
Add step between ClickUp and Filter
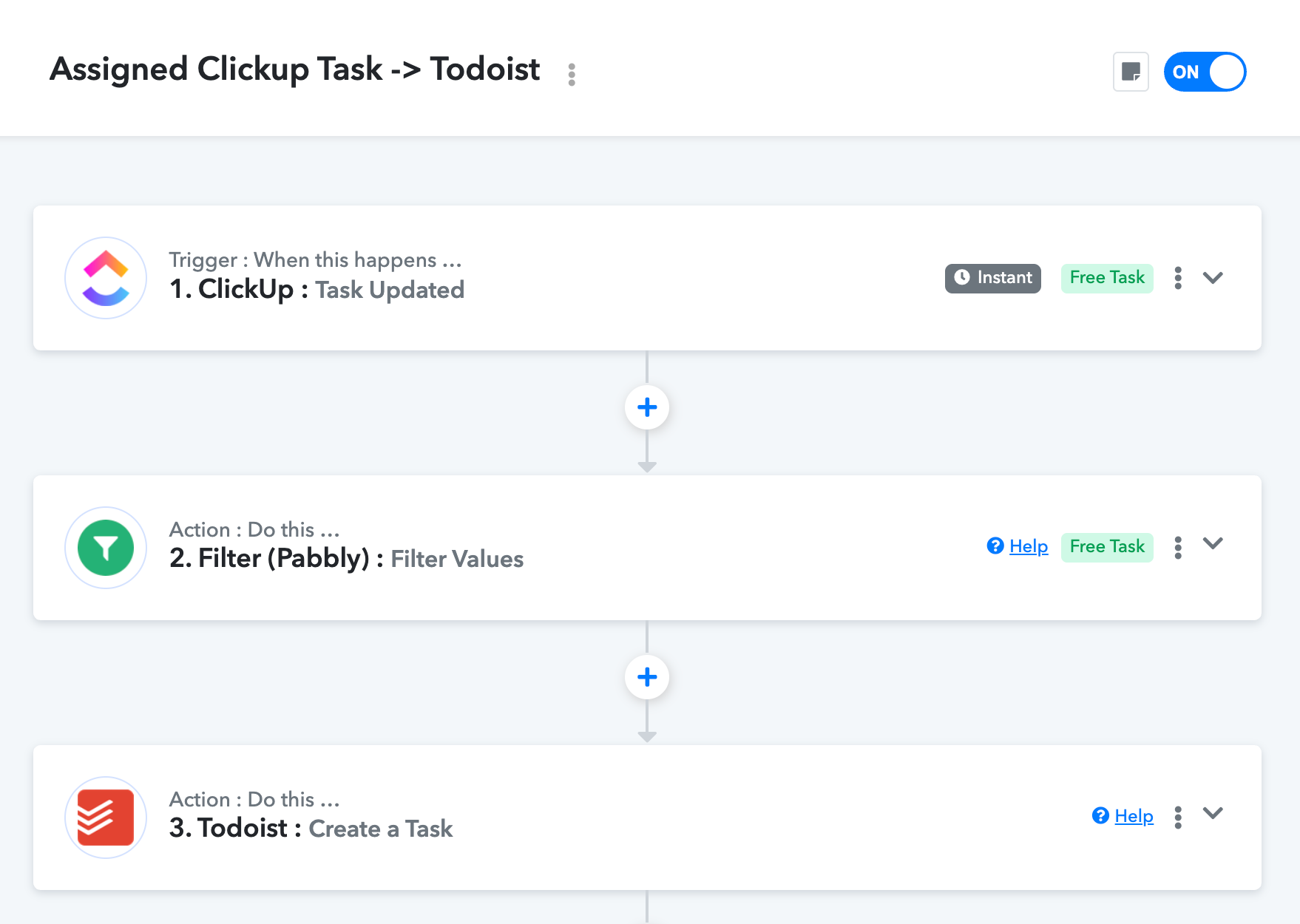[x=647, y=407]
